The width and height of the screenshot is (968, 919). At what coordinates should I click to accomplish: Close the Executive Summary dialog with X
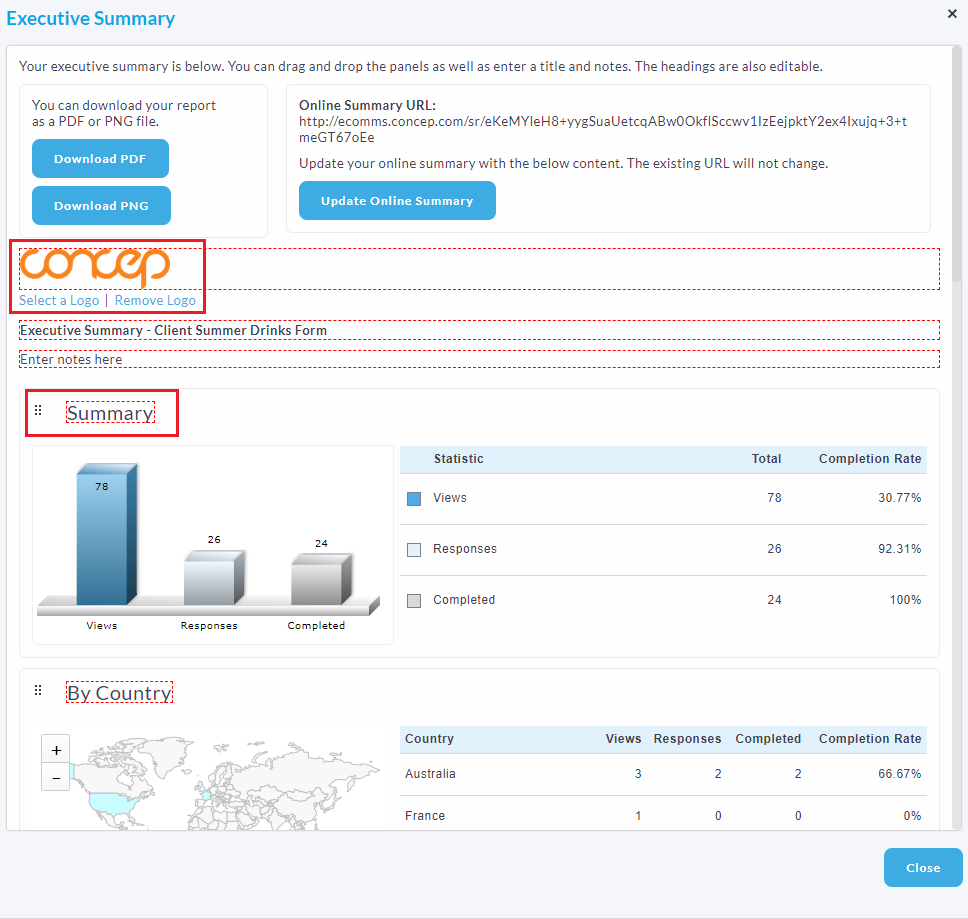point(951,14)
